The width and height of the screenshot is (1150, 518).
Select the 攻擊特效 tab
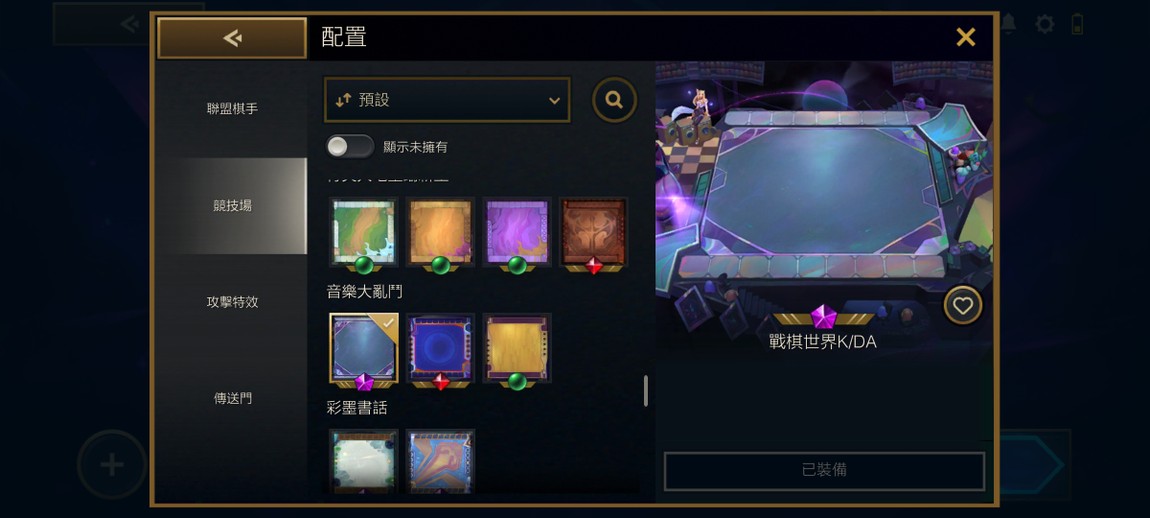pyautogui.click(x=232, y=302)
